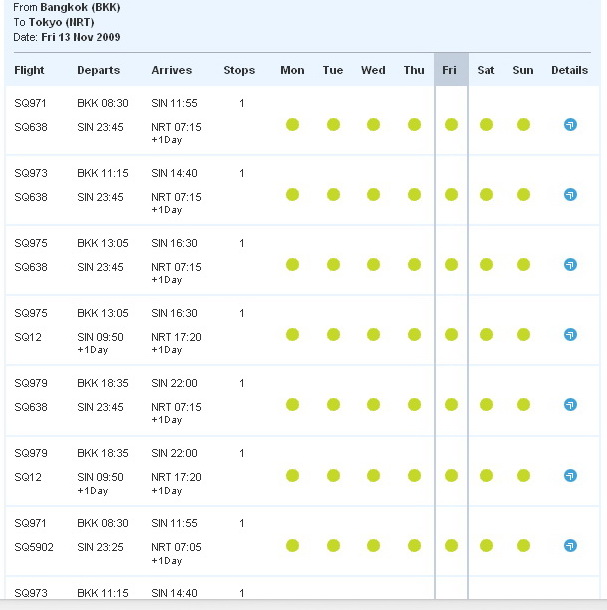Click Sunday availability dot for SQ975 / SQ12
The image size is (607, 610).
click(x=523, y=335)
